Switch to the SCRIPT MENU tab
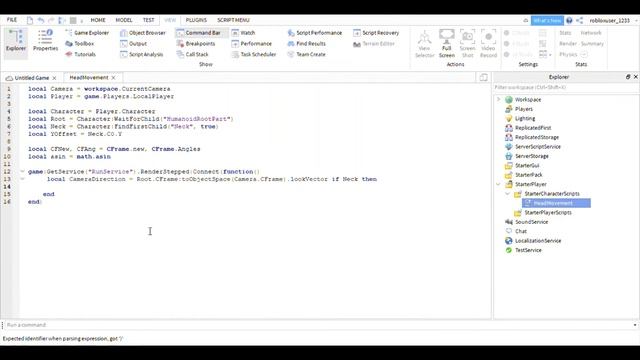 [x=233, y=20]
